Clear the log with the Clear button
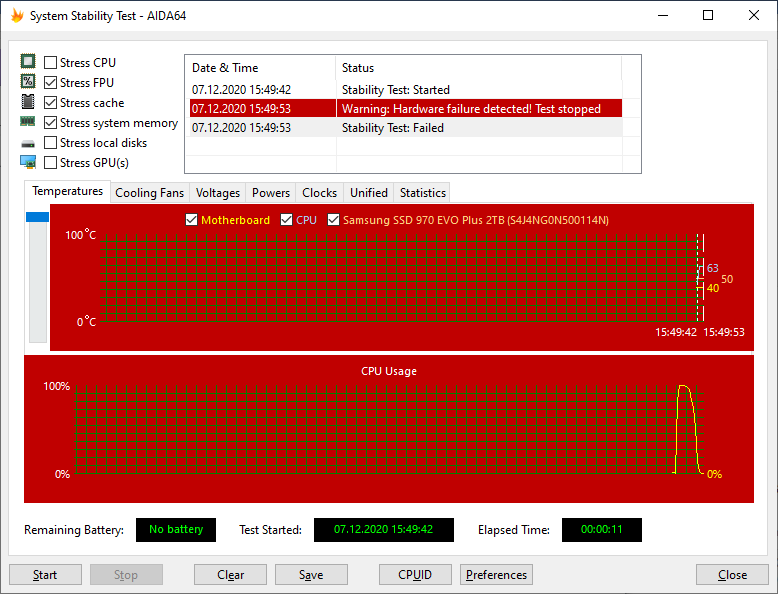Screen dimensions: 778x594 click(x=230, y=575)
